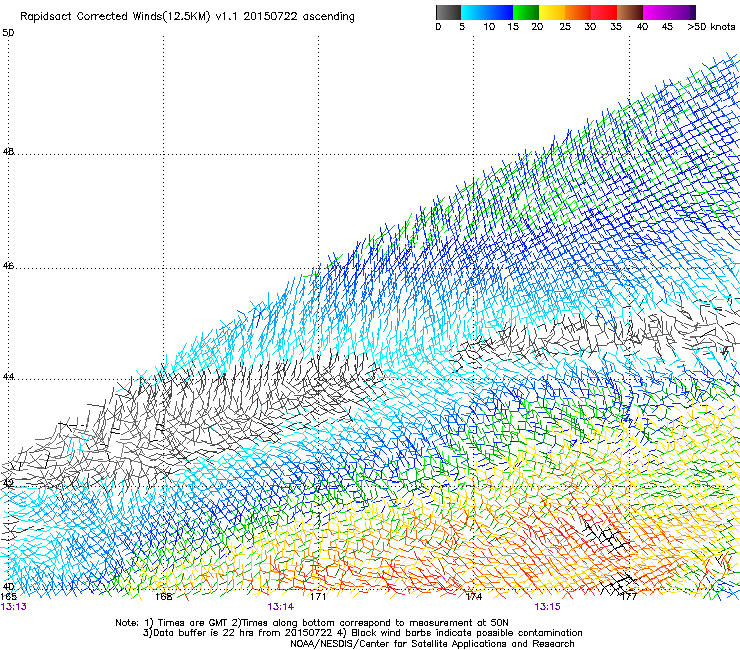Click the magenta-purple 40-50 knots legend segment

pyautogui.click(x=669, y=12)
